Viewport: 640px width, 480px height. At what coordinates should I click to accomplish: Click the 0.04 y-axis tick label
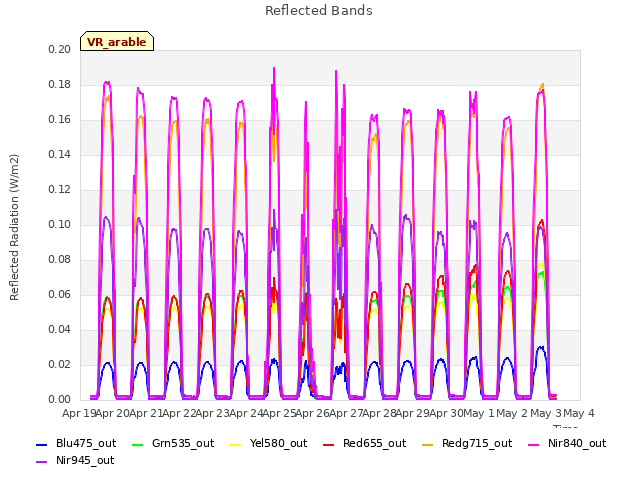[x=59, y=330]
